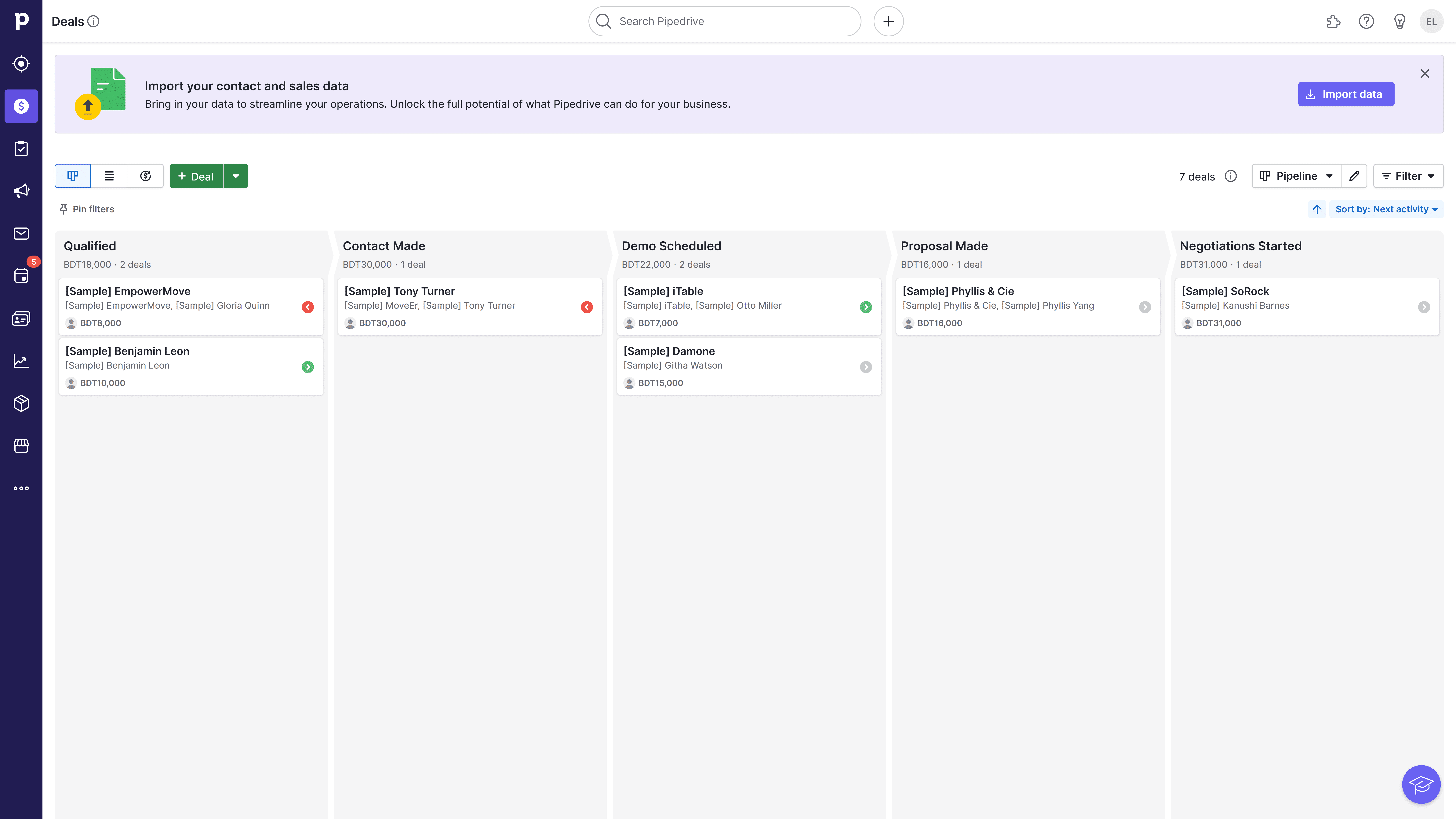Toggle sort direction arrow

[x=1317, y=209]
